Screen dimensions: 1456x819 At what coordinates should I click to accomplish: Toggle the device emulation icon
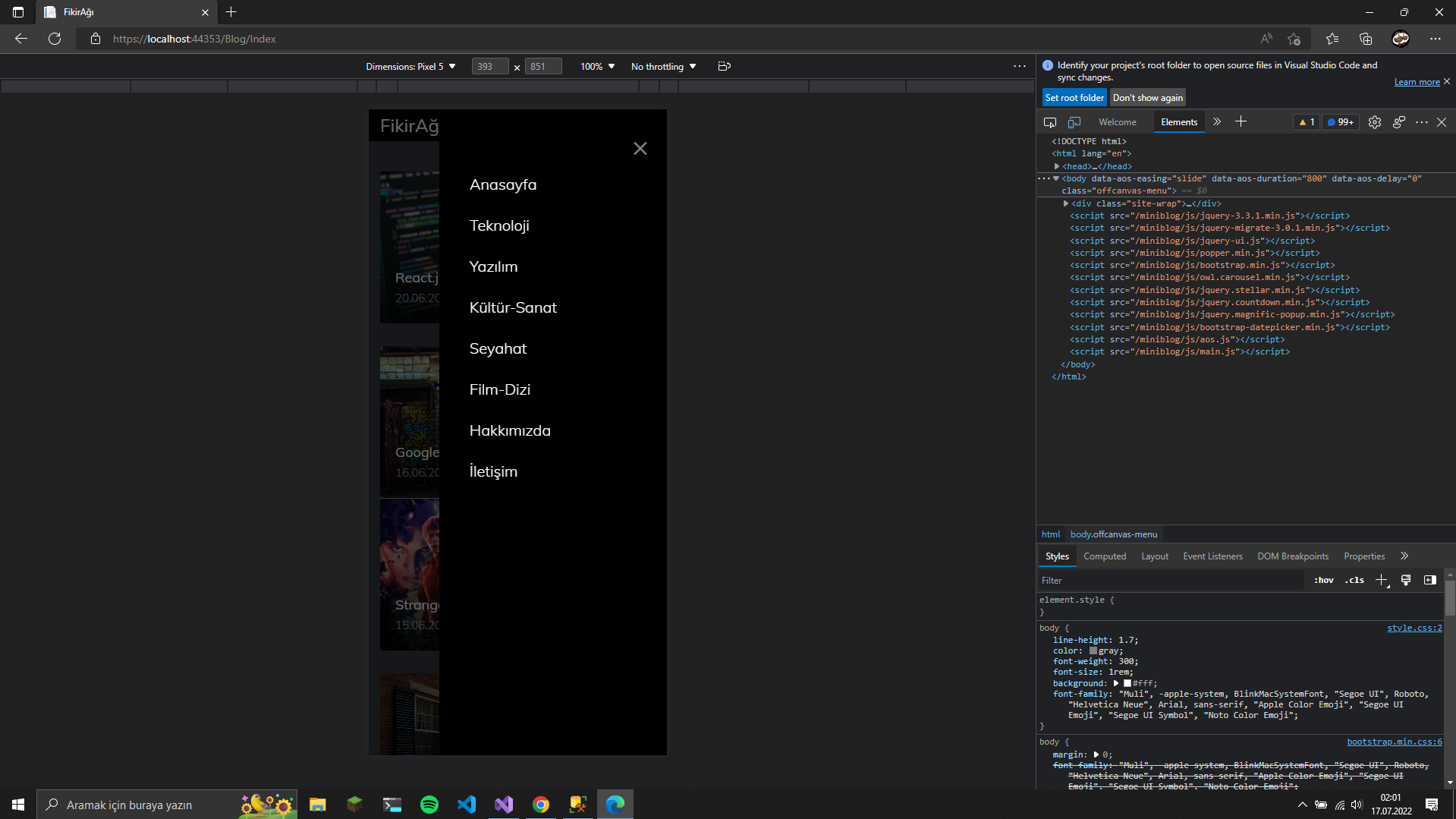click(1074, 122)
